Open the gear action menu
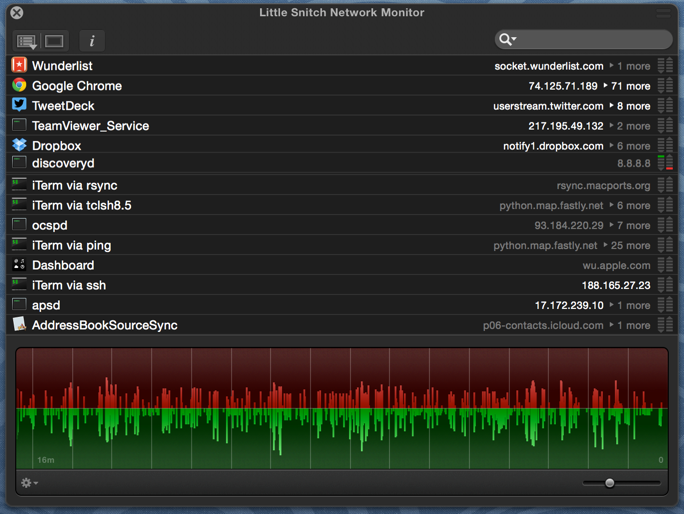This screenshot has height=514, width=684. tap(29, 483)
